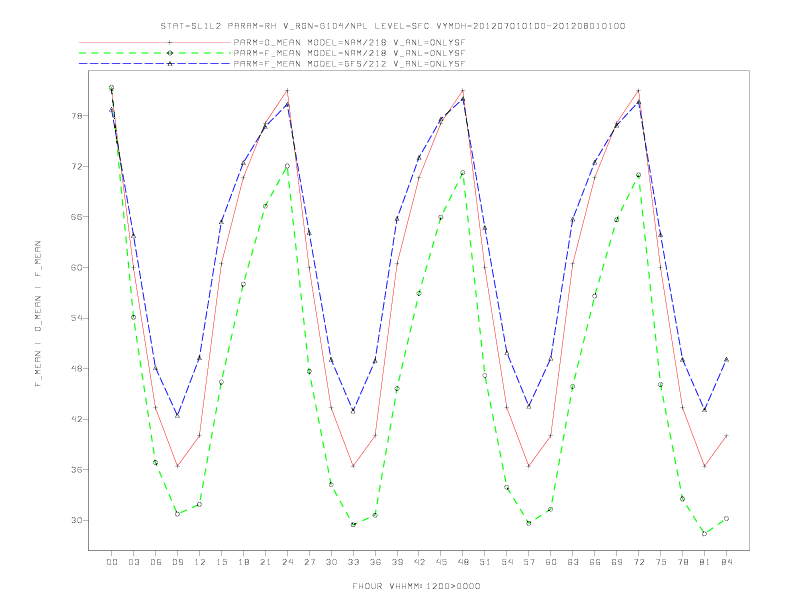Screen dimensions: 792x612
Task: Click y-axis tick label 66
Action: (76, 217)
